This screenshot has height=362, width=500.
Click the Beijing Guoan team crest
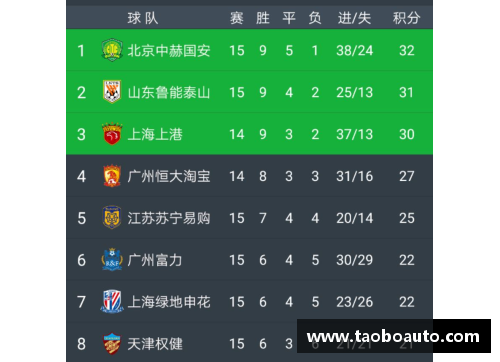click(112, 50)
